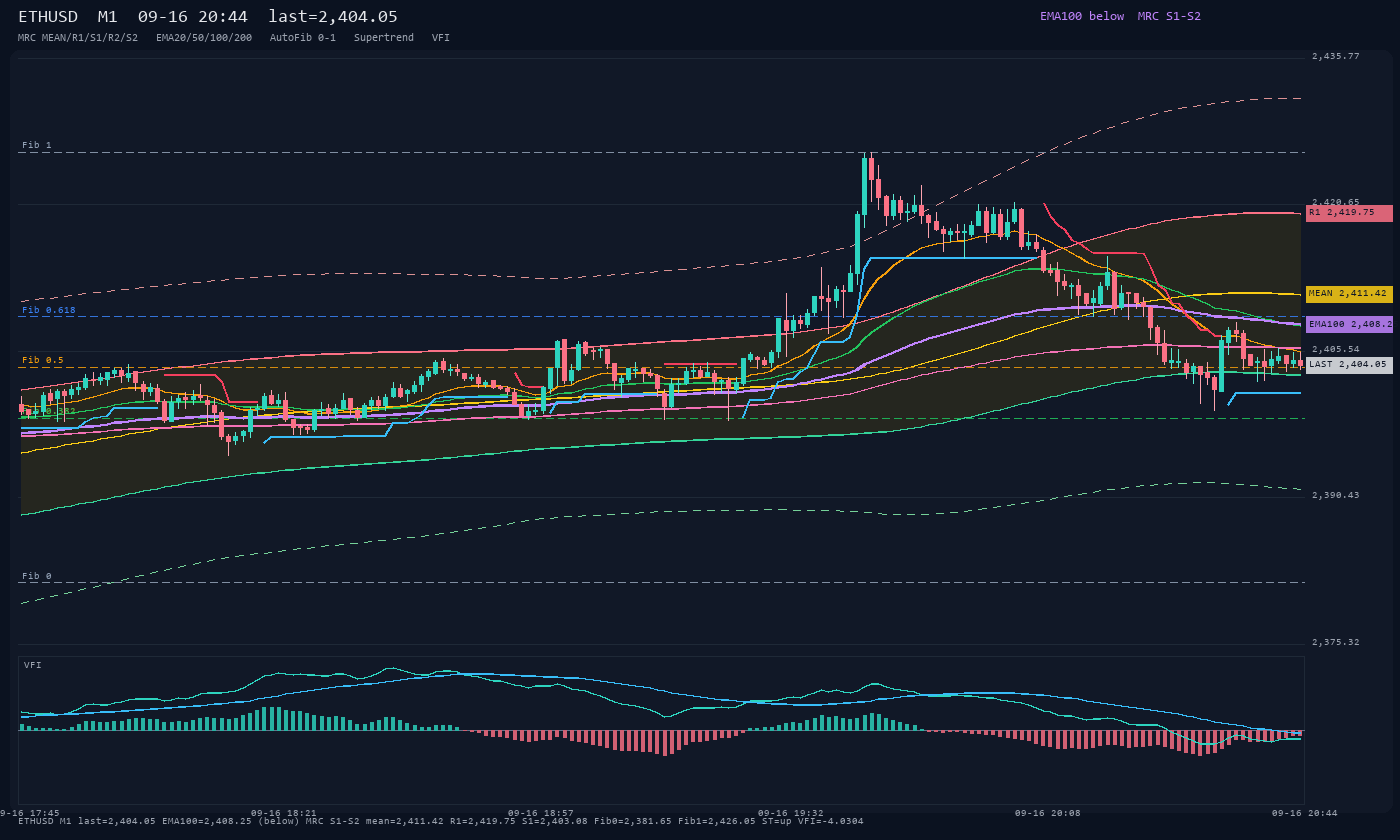Click the 09-16 19:32 time axis label
Screen dimensions: 1400x840
point(791,813)
